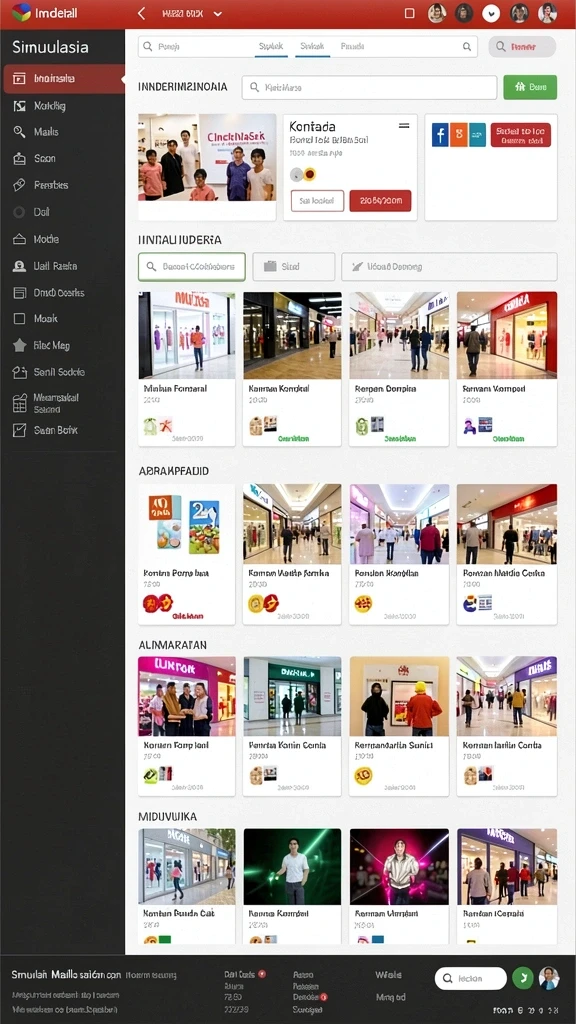The width and height of the screenshot is (576, 1024).
Task: Go back using the header arrow
Action: [x=141, y=13]
